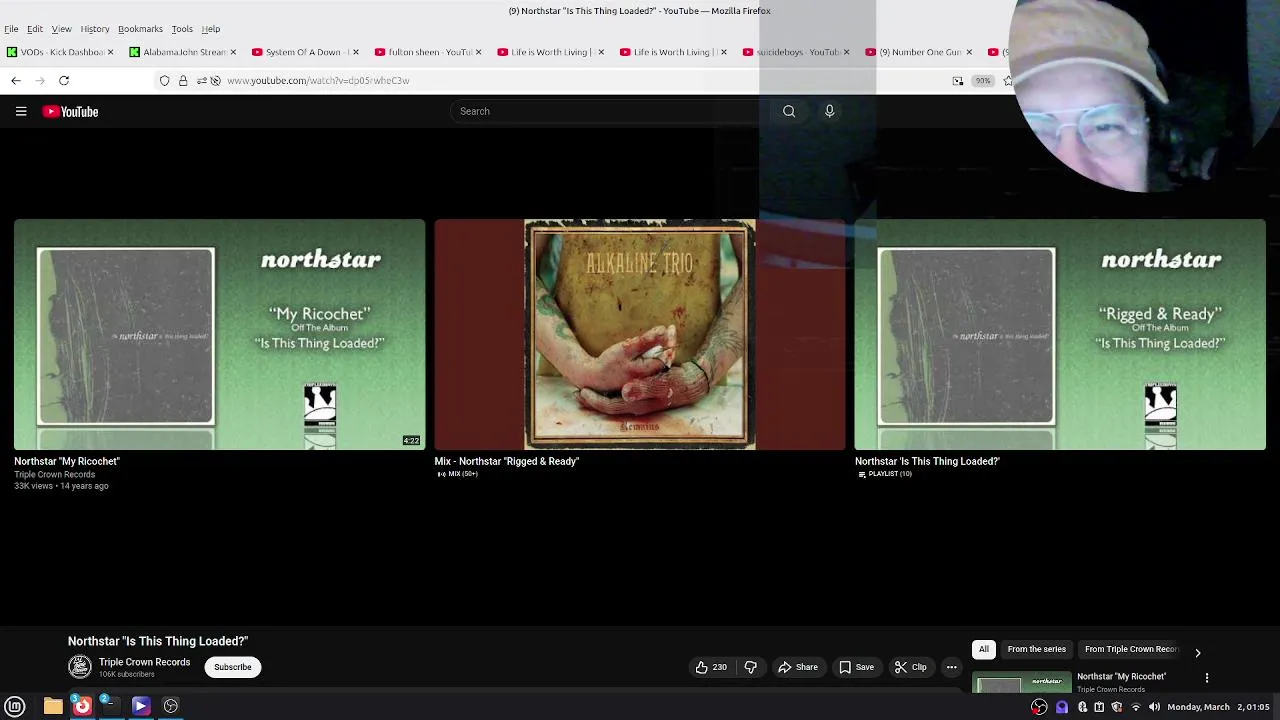The width and height of the screenshot is (1280, 720).
Task: Open the Files folder in taskbar
Action: tap(53, 706)
